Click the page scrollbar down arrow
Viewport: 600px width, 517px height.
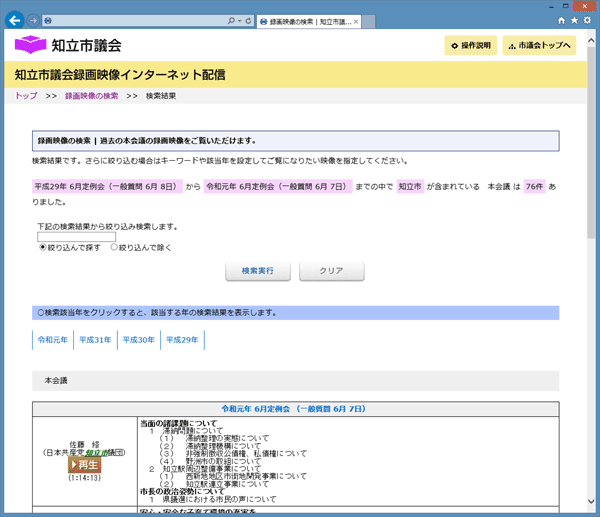click(x=592, y=501)
